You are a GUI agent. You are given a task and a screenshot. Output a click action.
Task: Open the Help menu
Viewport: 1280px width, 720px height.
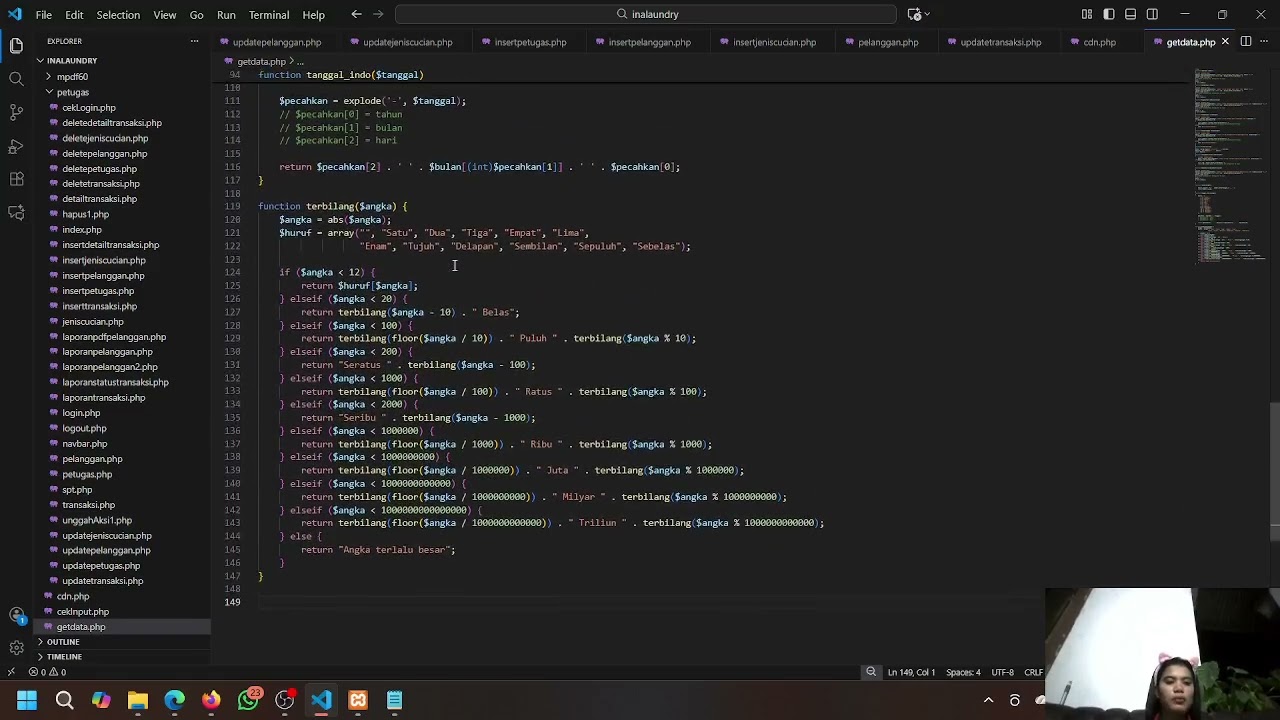pyautogui.click(x=313, y=14)
